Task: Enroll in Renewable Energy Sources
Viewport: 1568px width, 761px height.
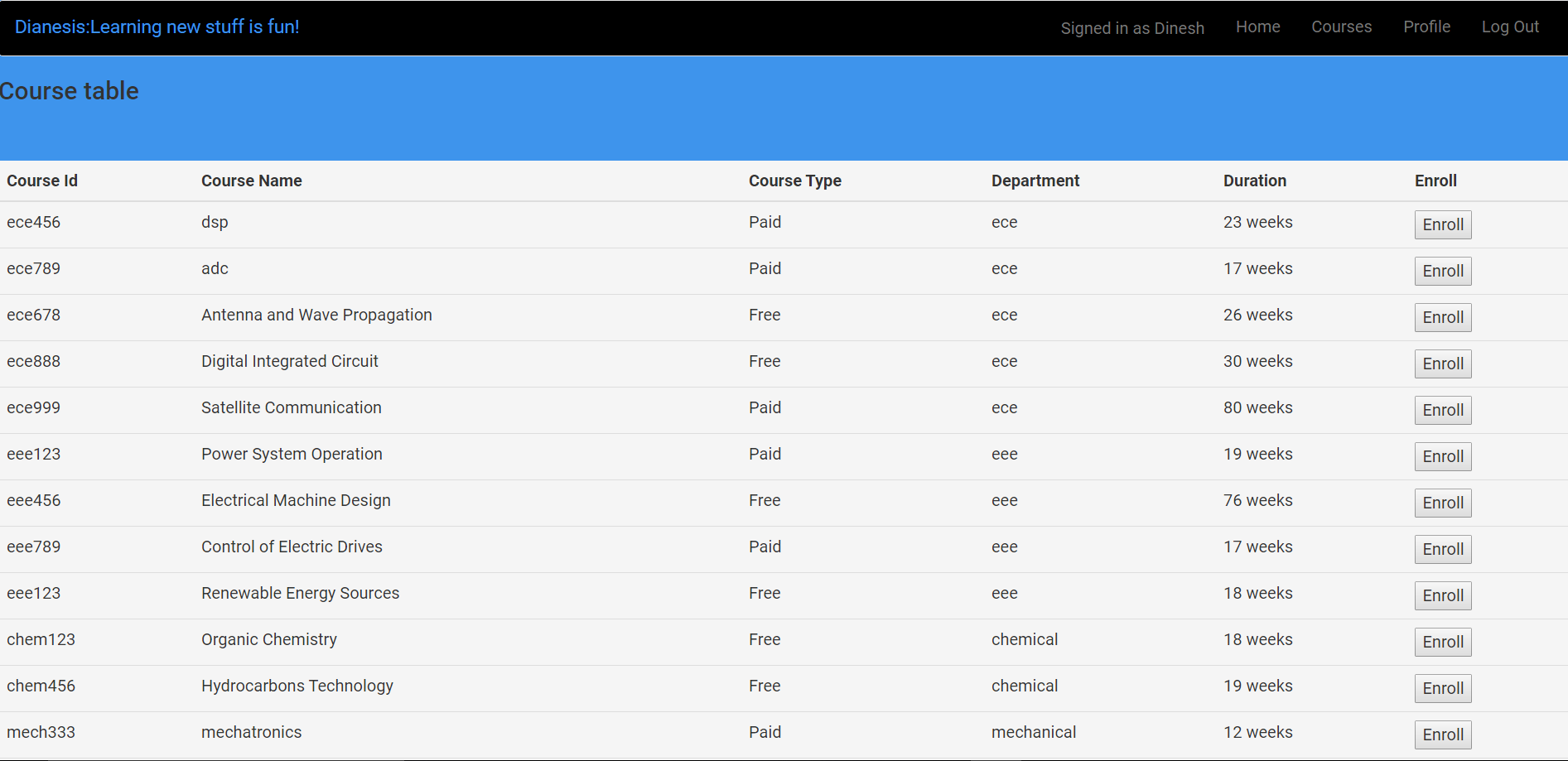Action: [x=1443, y=595]
